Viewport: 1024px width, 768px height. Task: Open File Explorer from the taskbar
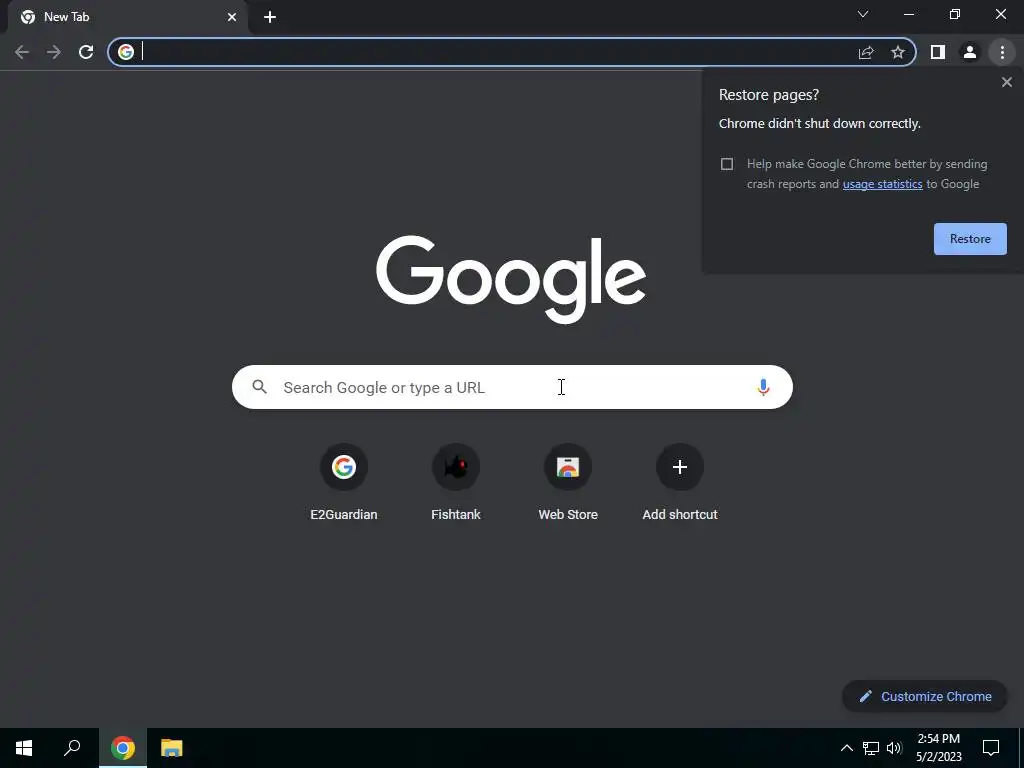tap(172, 748)
